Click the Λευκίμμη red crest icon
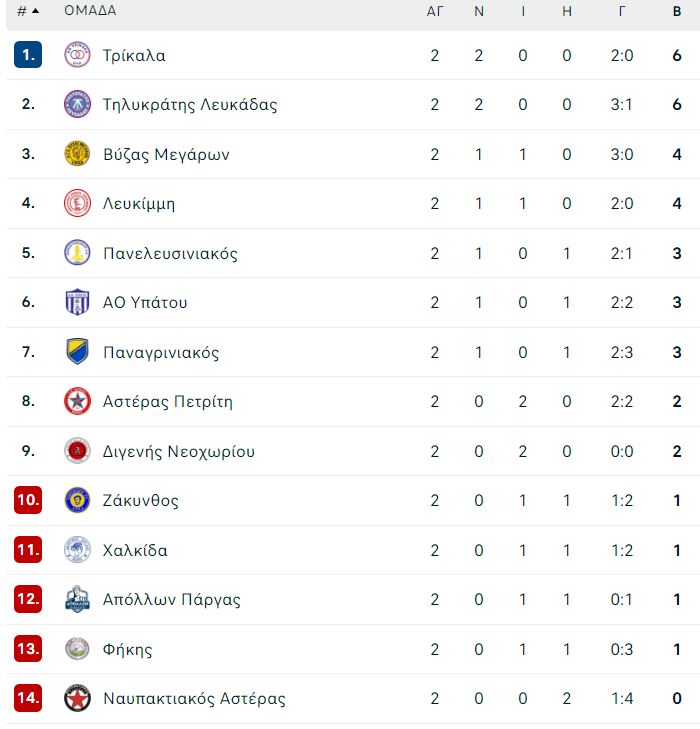The height and width of the screenshot is (729, 700). click(x=77, y=203)
